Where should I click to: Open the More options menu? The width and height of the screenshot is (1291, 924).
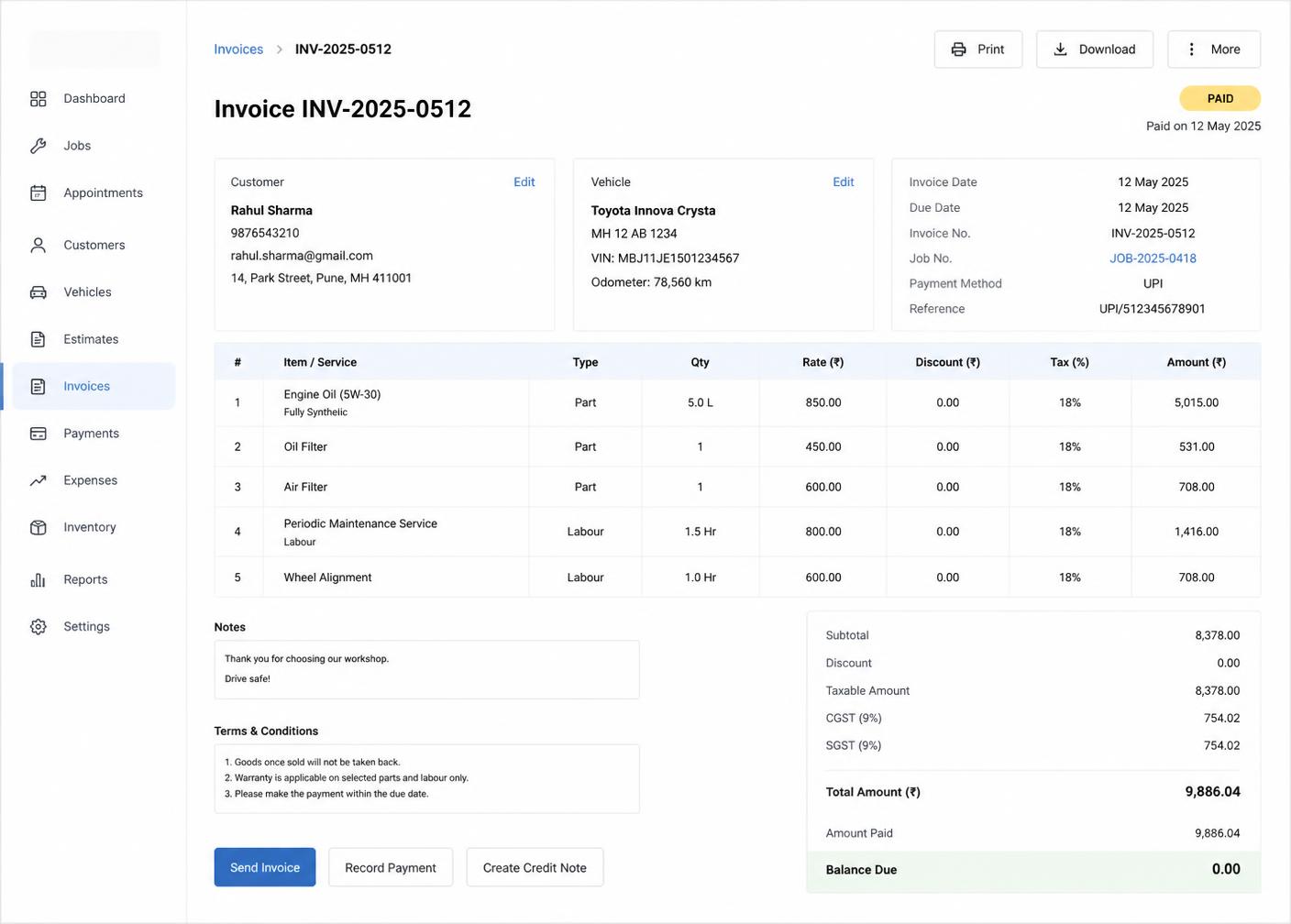pos(1214,49)
